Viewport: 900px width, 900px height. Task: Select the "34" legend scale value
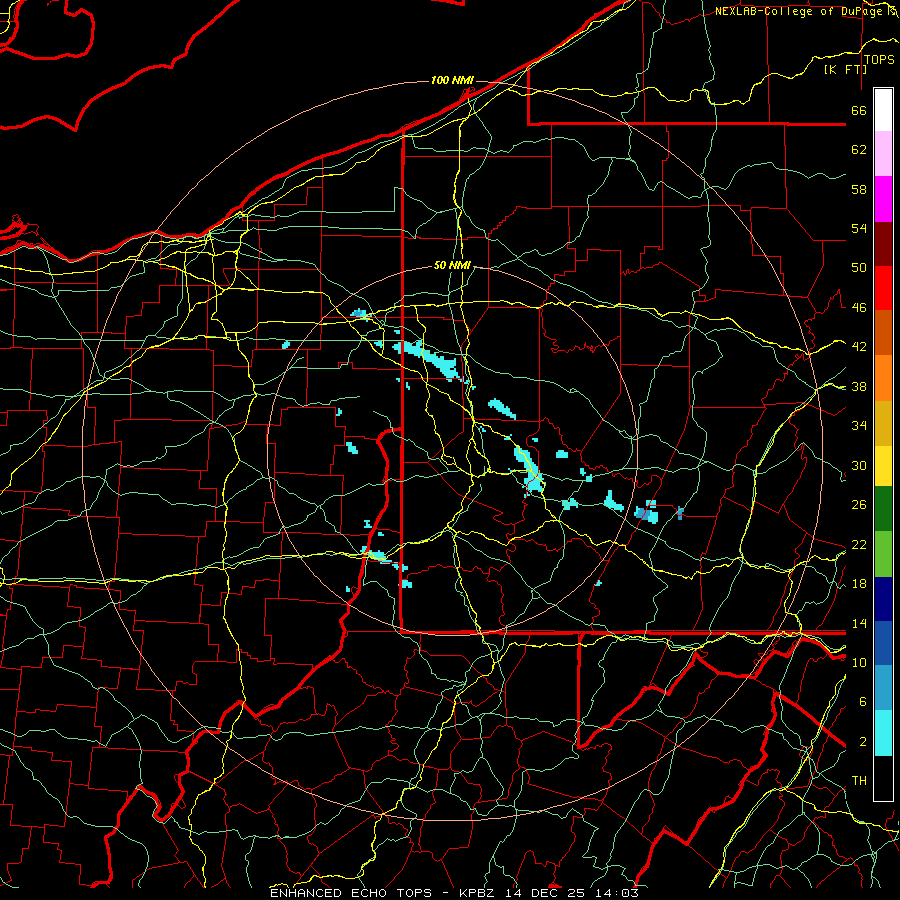click(859, 426)
